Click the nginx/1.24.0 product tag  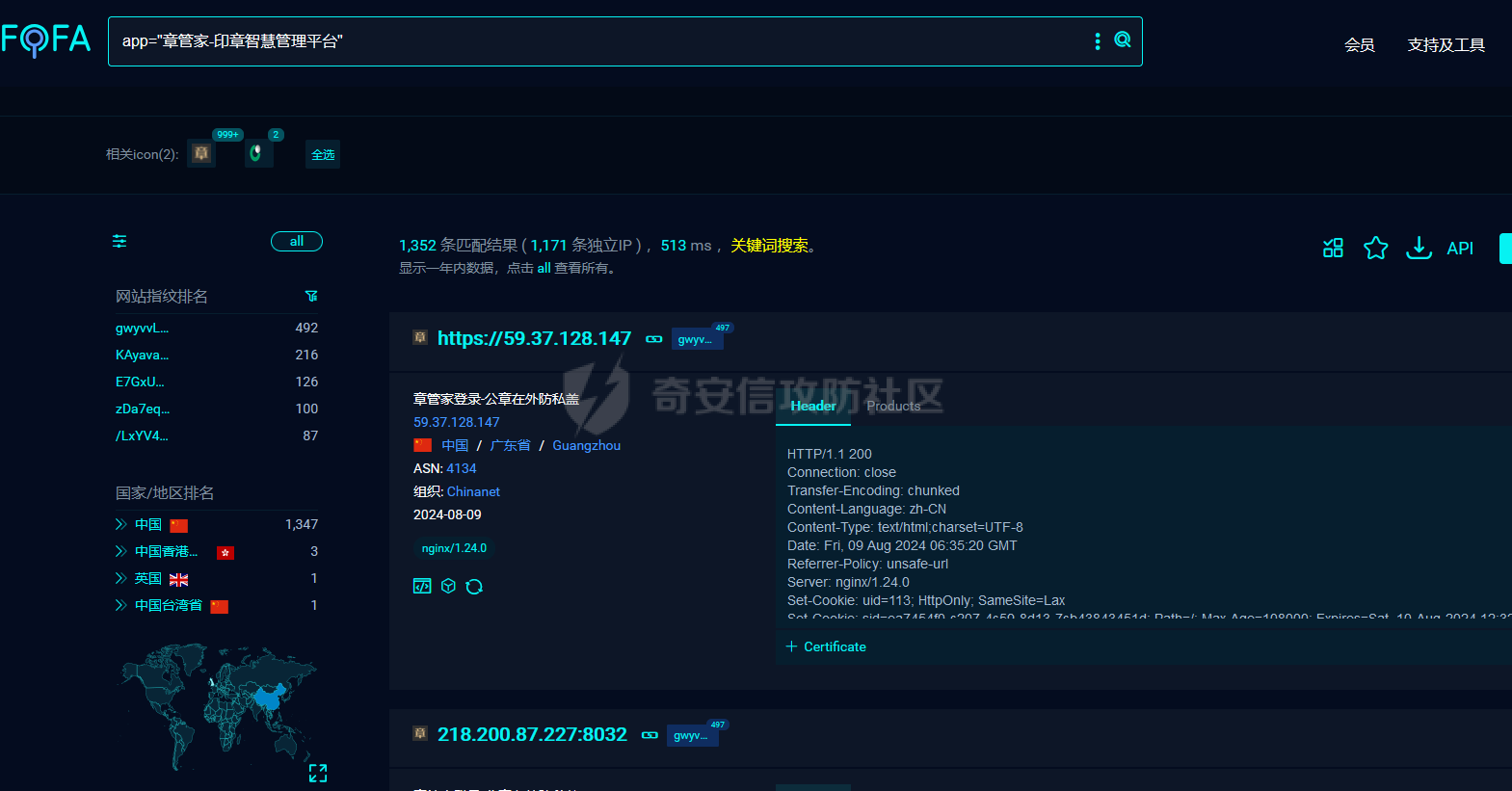pyautogui.click(x=454, y=548)
